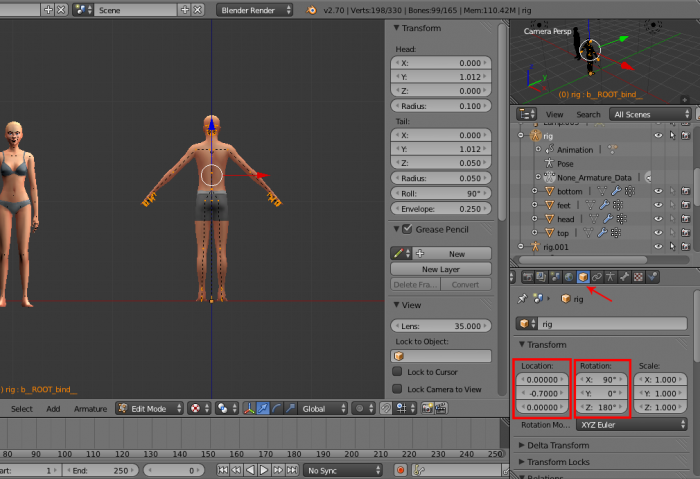The width and height of the screenshot is (700, 479).
Task: Open the Render properties camera icon
Action: coord(526,276)
